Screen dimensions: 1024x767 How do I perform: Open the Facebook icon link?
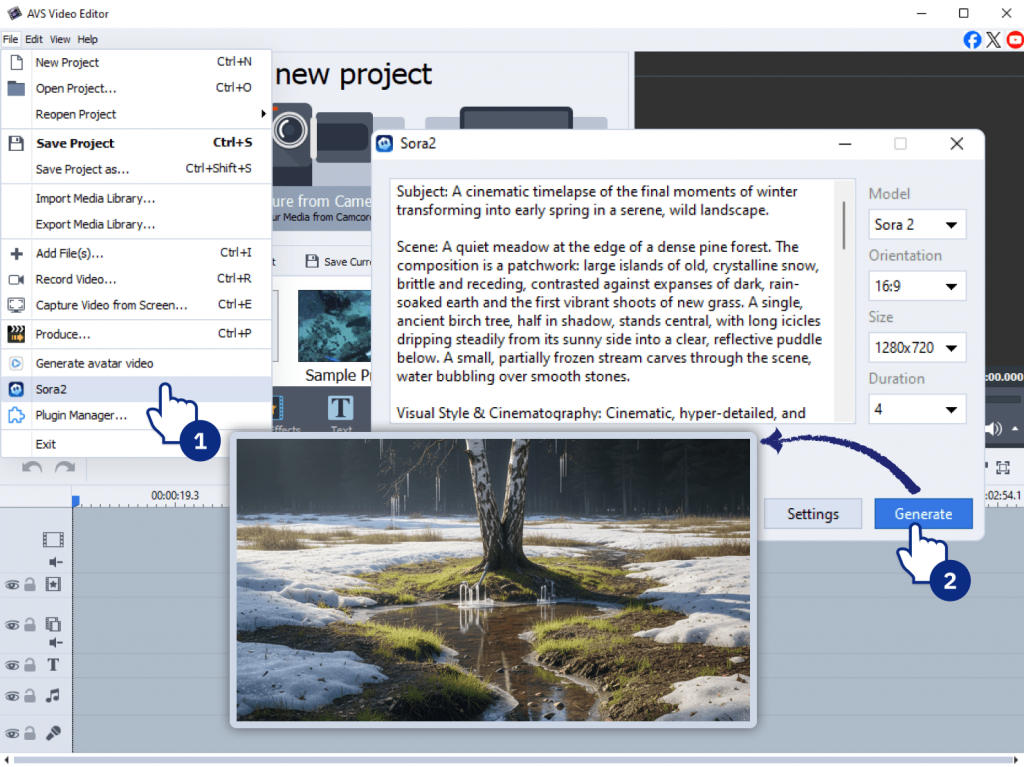pos(972,40)
